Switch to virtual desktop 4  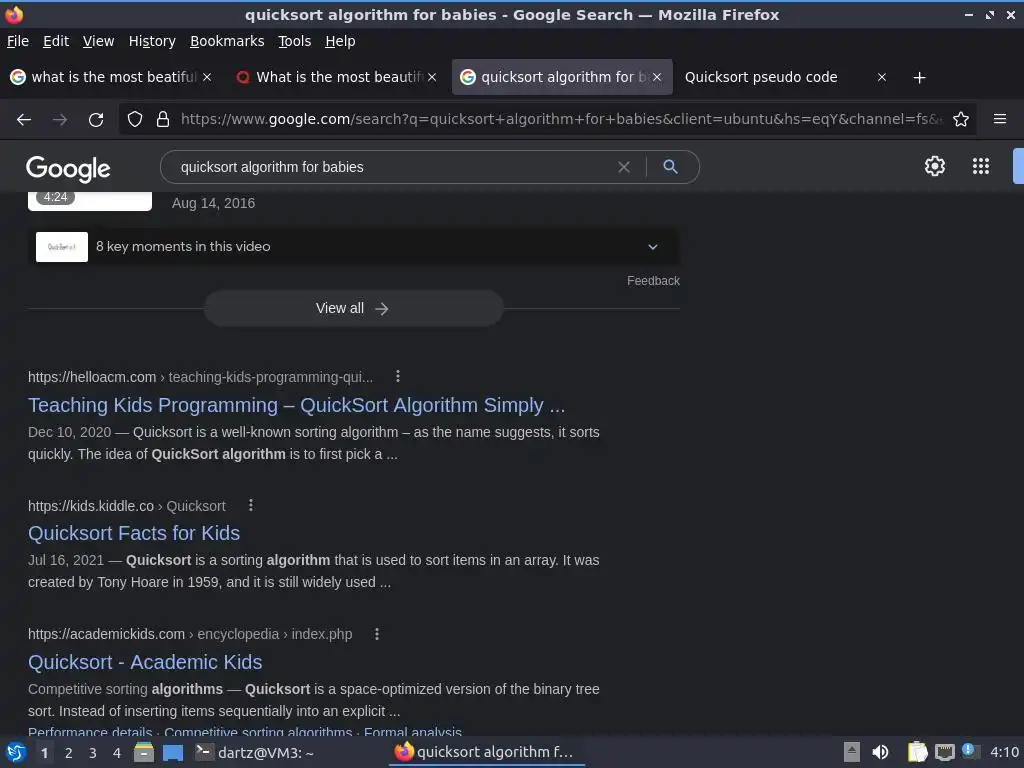coord(117,753)
